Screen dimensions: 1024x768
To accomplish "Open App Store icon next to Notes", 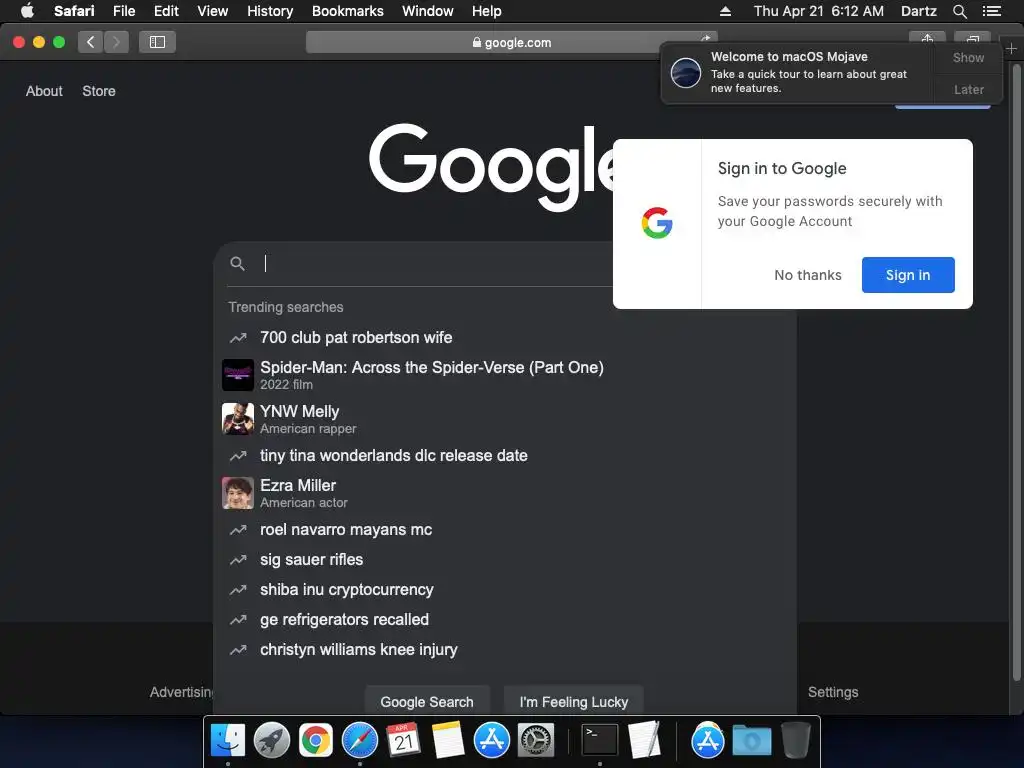I will 492,741.
